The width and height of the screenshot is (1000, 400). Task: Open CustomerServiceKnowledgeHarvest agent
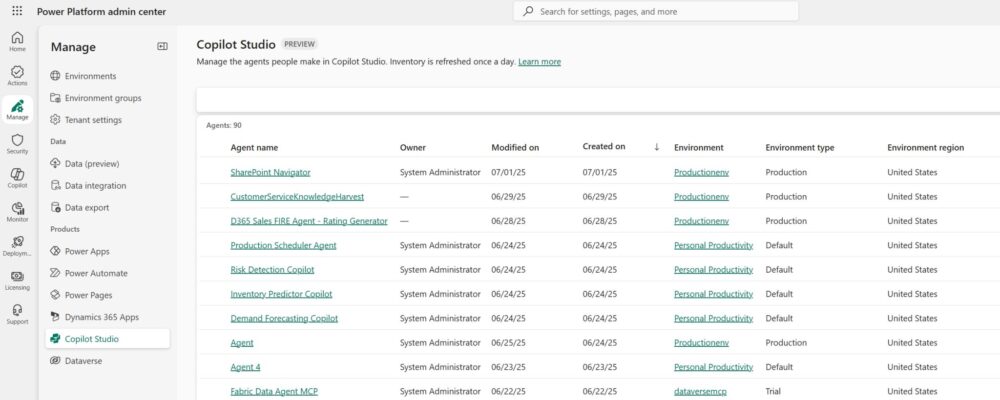(x=297, y=196)
